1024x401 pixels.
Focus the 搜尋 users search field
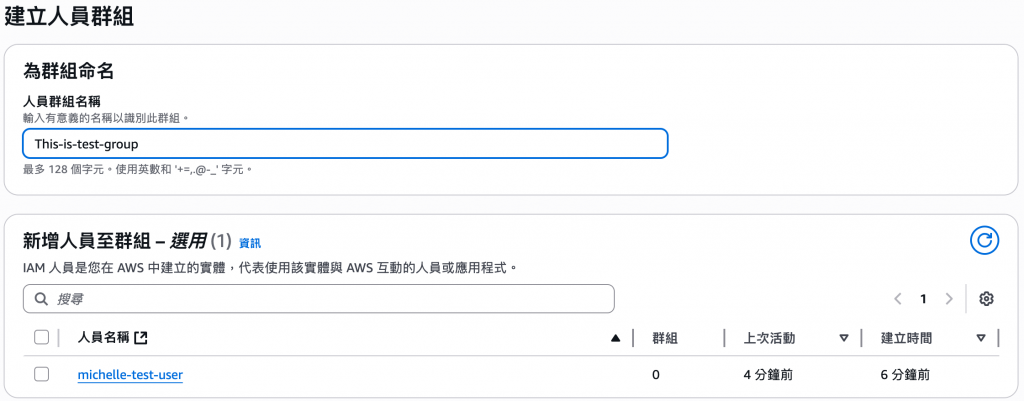[320, 299]
